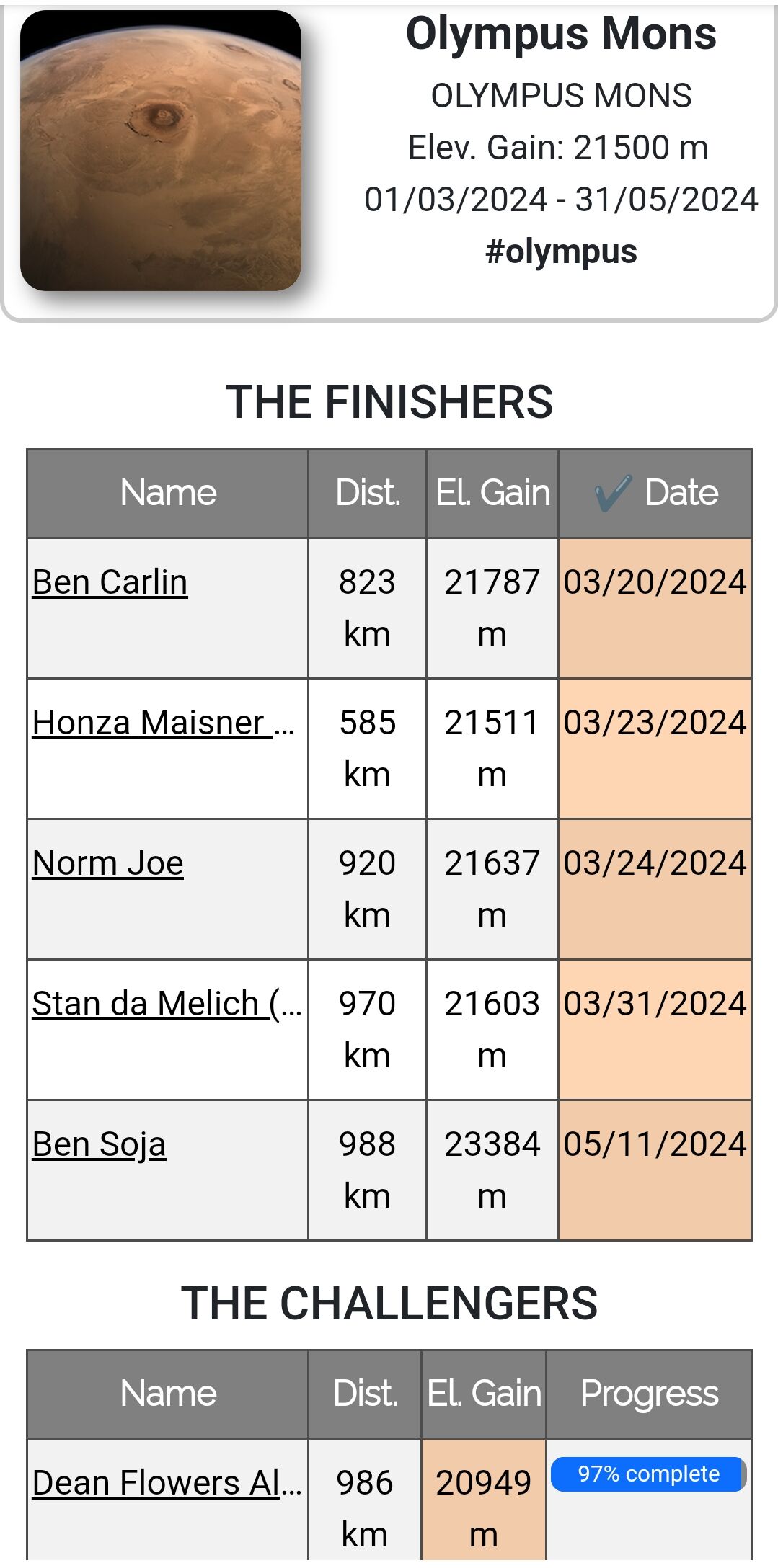
Task: Sort challengers by El. Gain column header
Action: point(484,1394)
